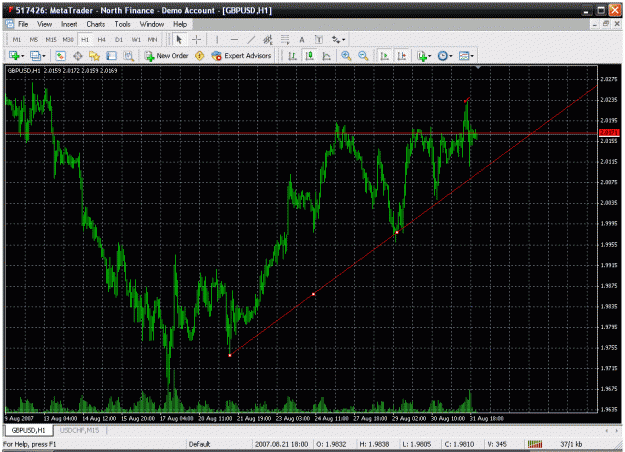Open the new chart dropdown
The height and width of the screenshot is (452, 625).
[x=16, y=56]
